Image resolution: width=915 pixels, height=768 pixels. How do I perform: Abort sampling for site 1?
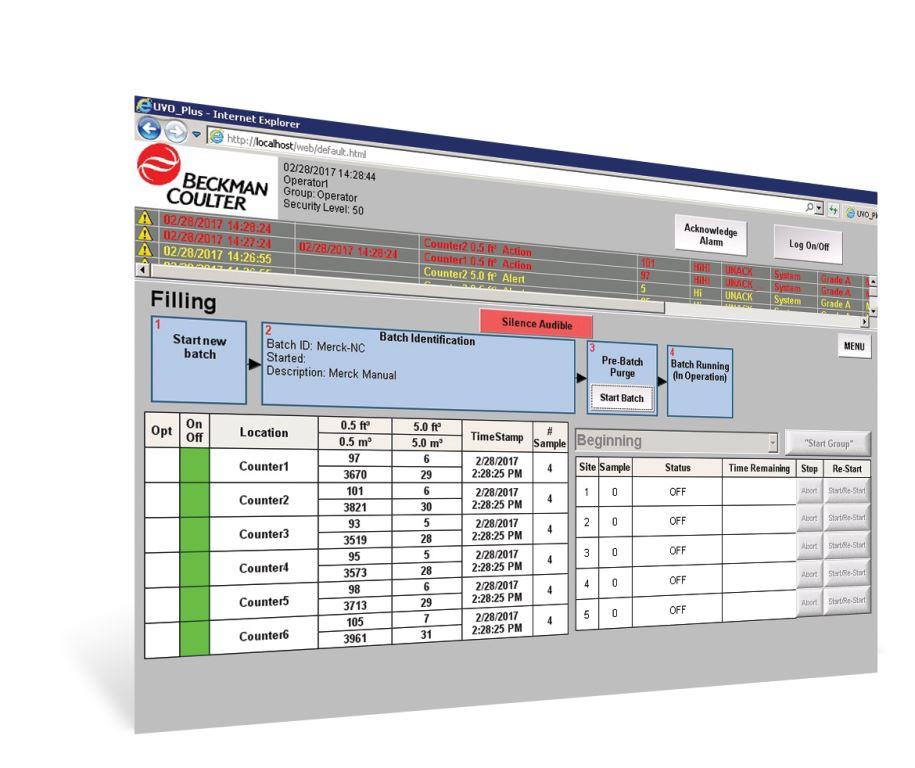point(809,491)
